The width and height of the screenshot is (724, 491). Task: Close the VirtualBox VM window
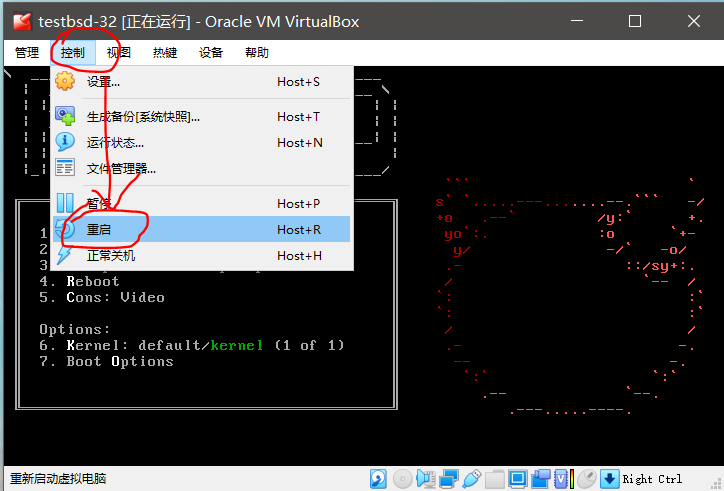point(694,21)
